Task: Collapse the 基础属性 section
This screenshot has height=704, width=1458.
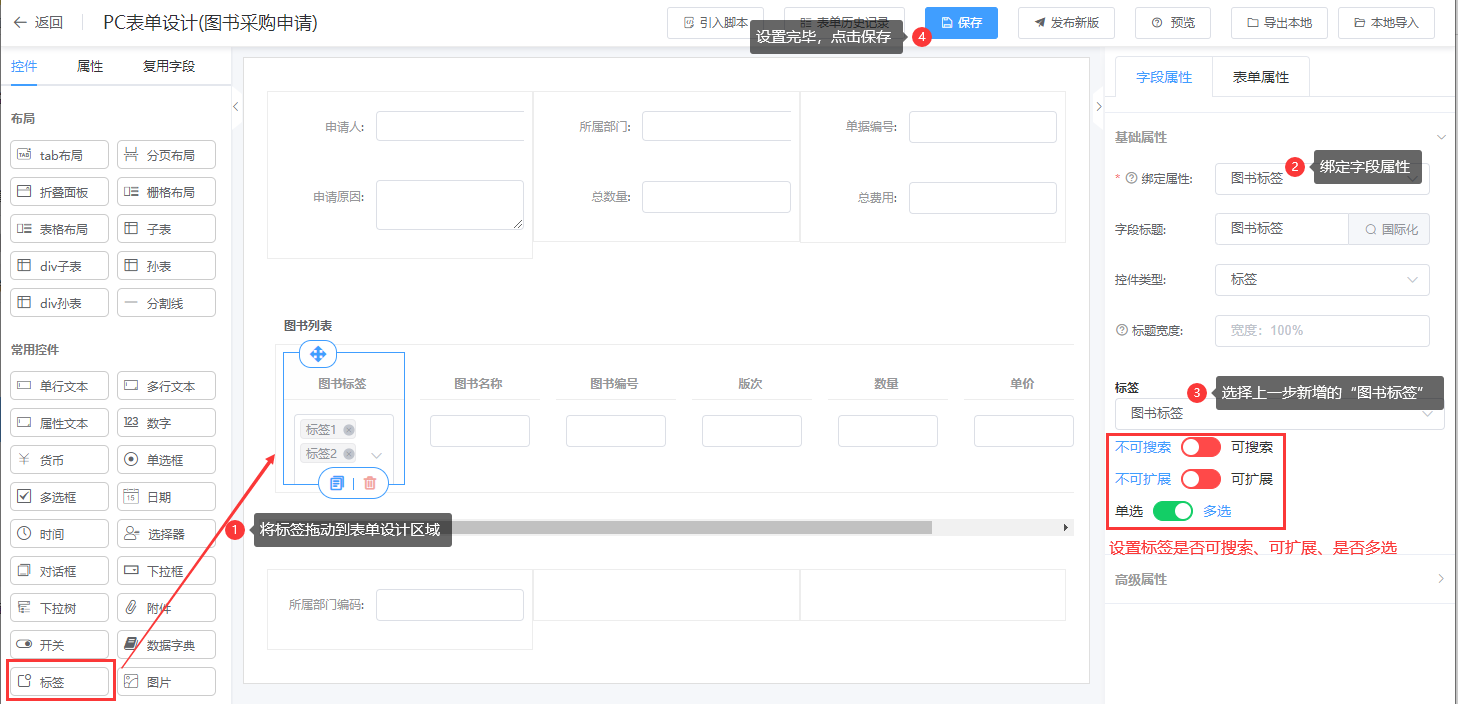Action: pos(1440,137)
